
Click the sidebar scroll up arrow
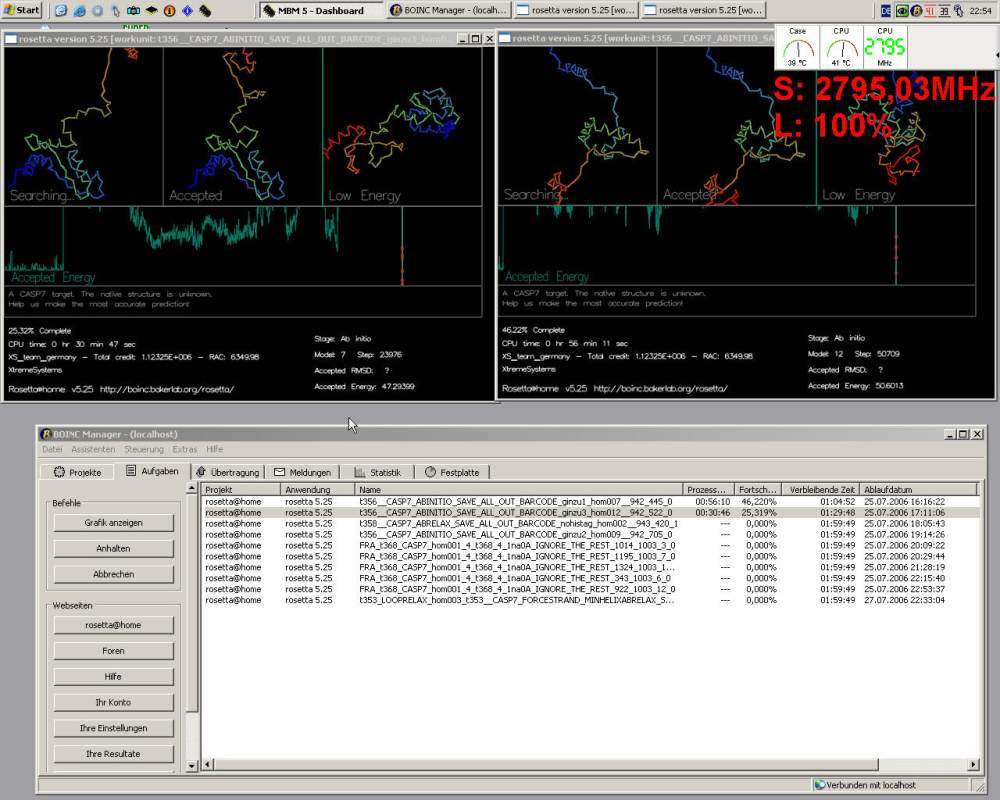(191, 488)
